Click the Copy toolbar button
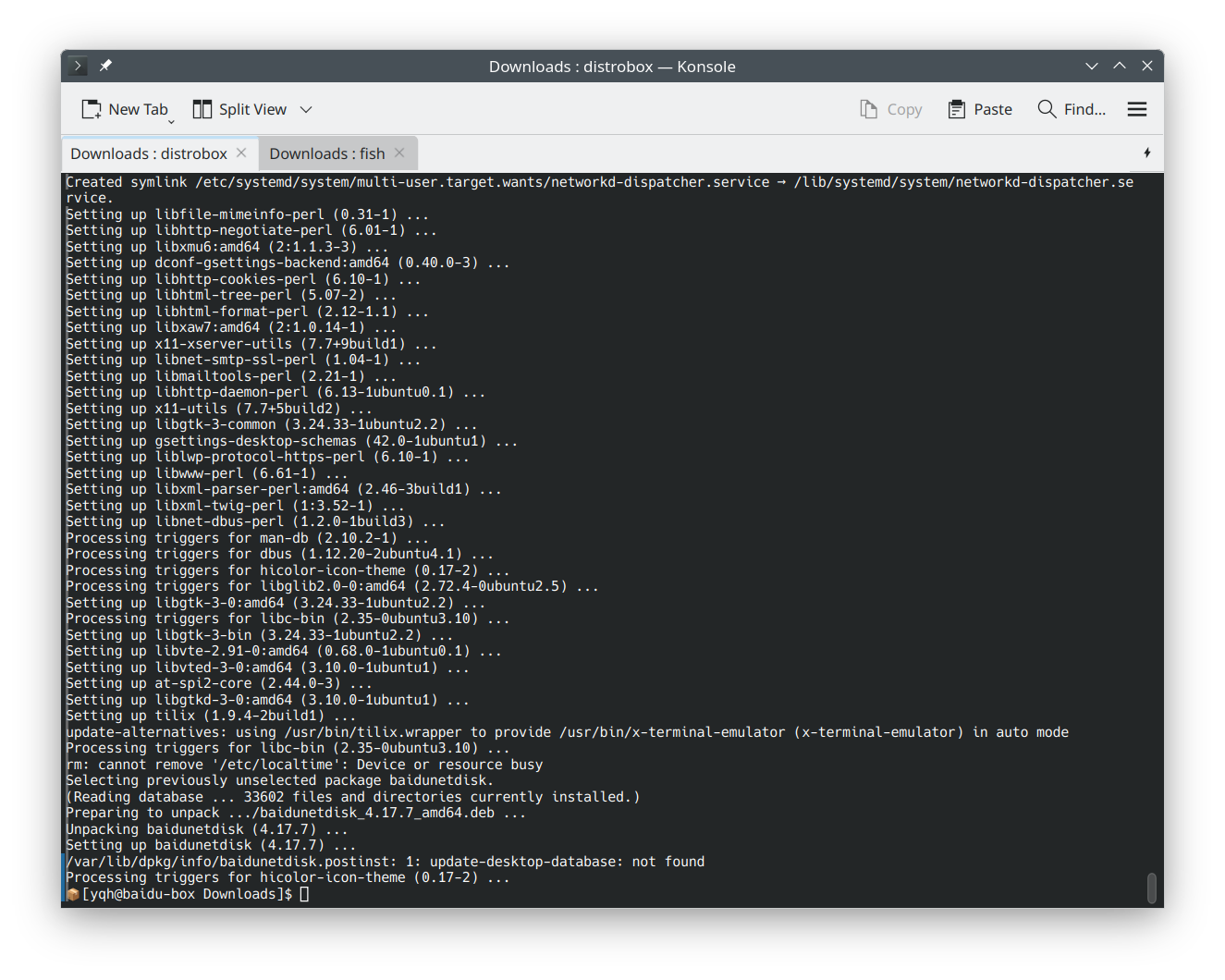Viewport: 1225px width, 980px height. tap(891, 109)
